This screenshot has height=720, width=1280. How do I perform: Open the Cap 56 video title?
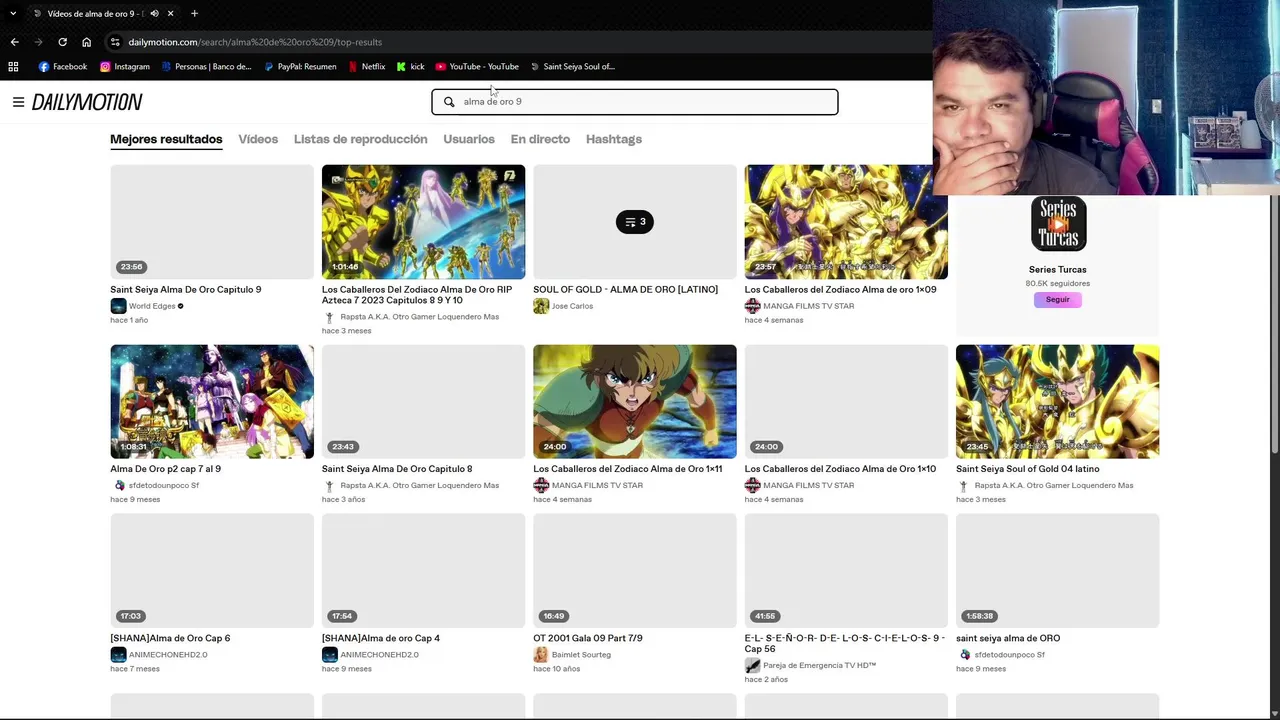(845, 643)
